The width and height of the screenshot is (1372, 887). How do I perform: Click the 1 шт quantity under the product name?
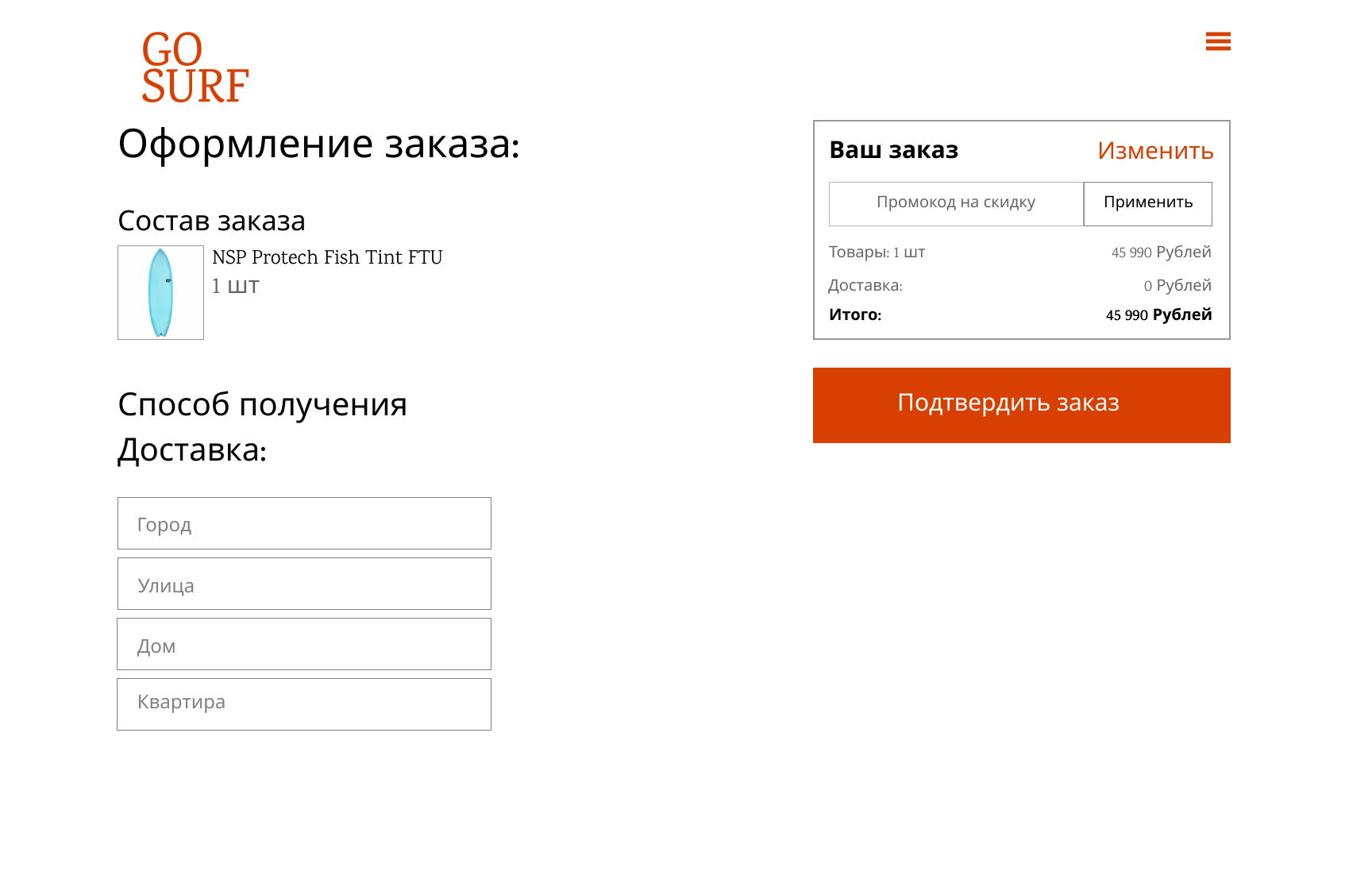coord(235,286)
